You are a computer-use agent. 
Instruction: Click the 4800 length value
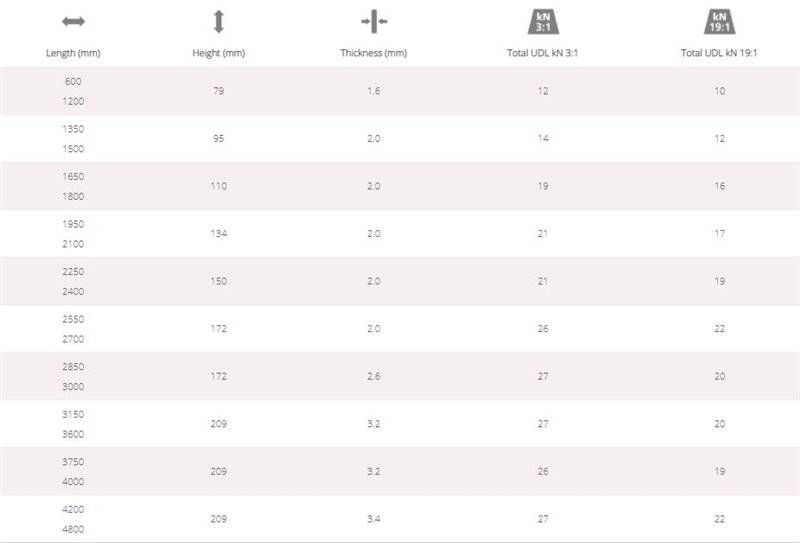point(73,529)
